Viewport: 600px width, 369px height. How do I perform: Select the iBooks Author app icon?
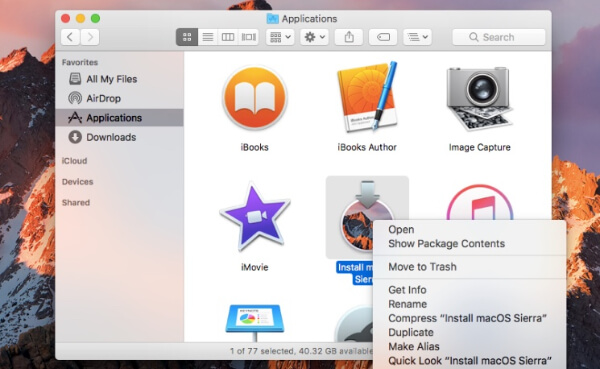tap(367, 97)
